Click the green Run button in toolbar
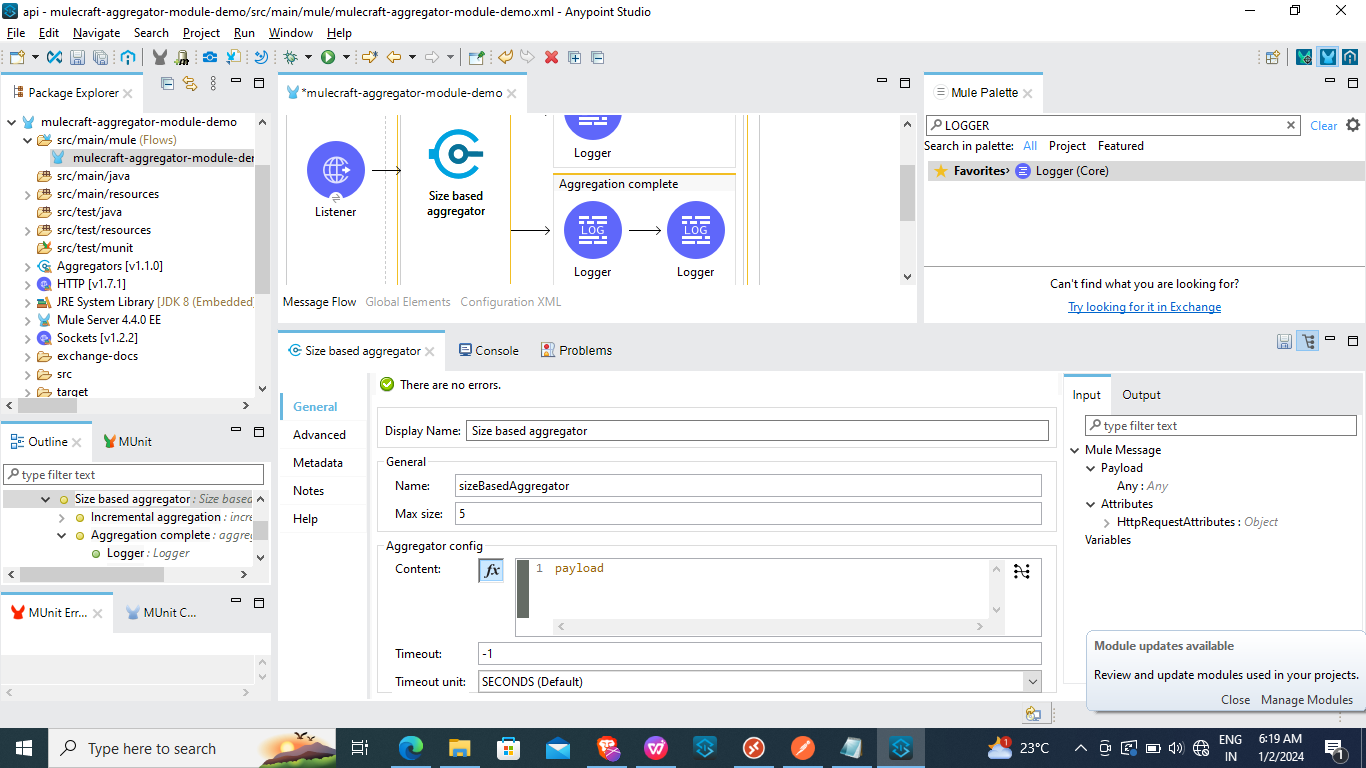 coord(327,58)
